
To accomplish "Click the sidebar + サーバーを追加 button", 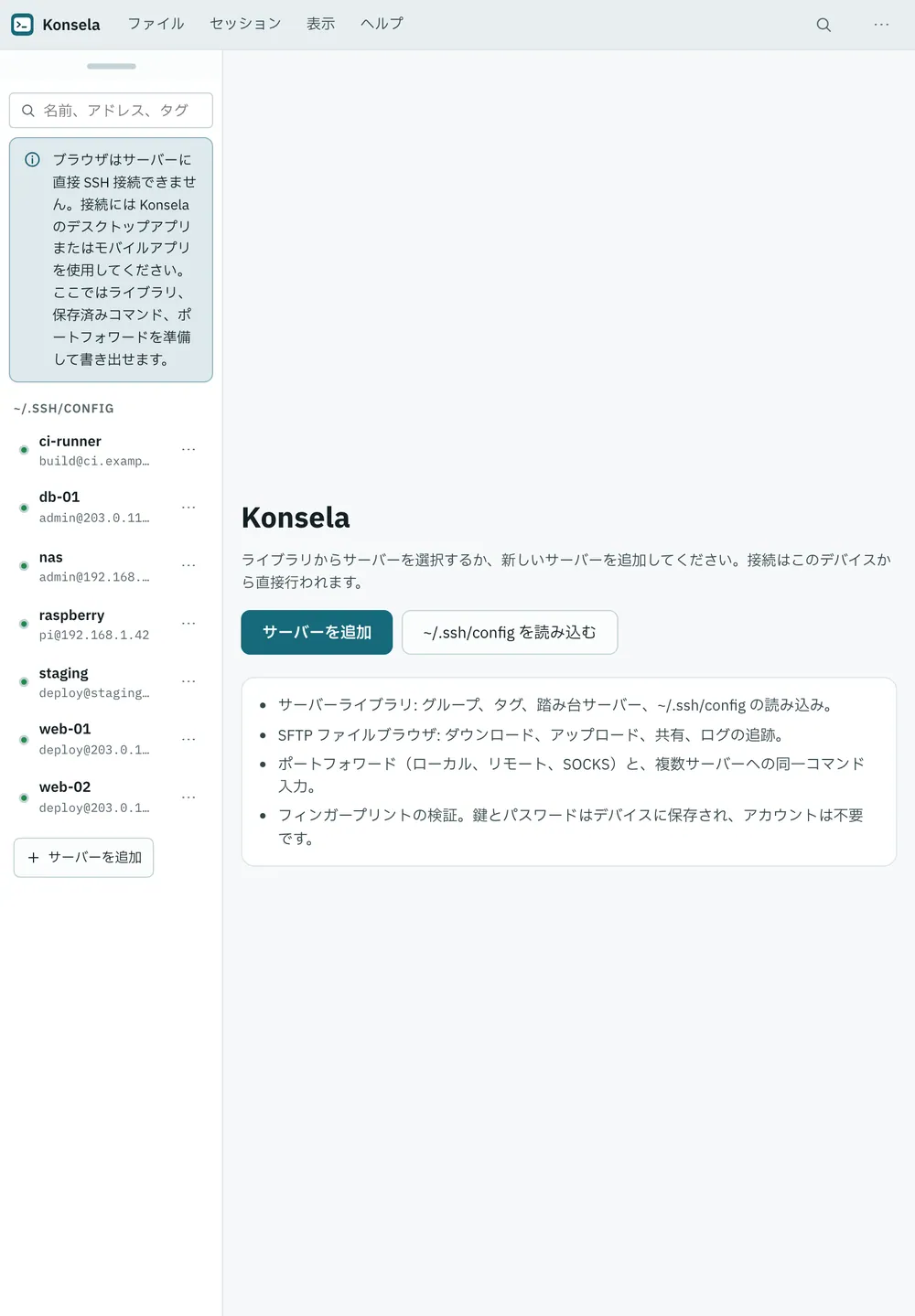I will click(x=83, y=858).
